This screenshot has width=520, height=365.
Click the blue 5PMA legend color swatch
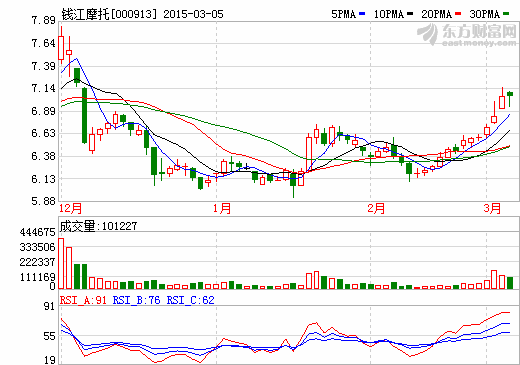tap(362, 14)
